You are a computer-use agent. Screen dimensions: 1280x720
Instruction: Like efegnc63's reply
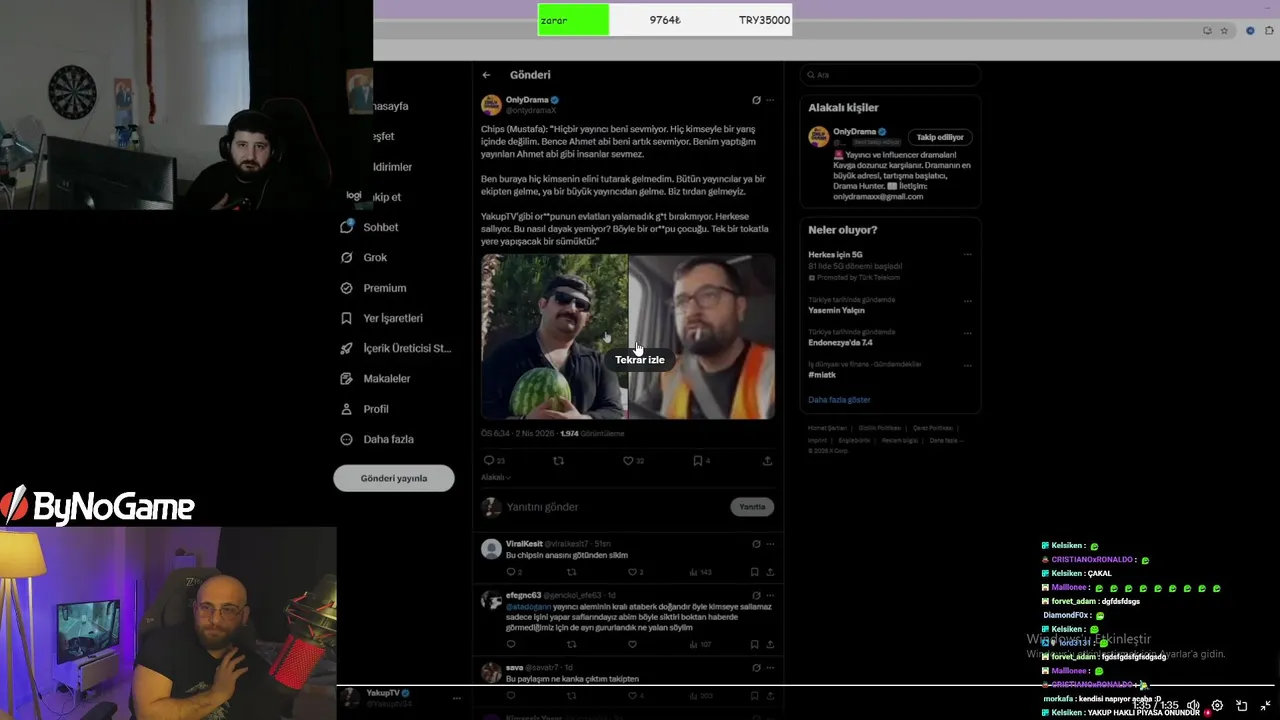(632, 645)
